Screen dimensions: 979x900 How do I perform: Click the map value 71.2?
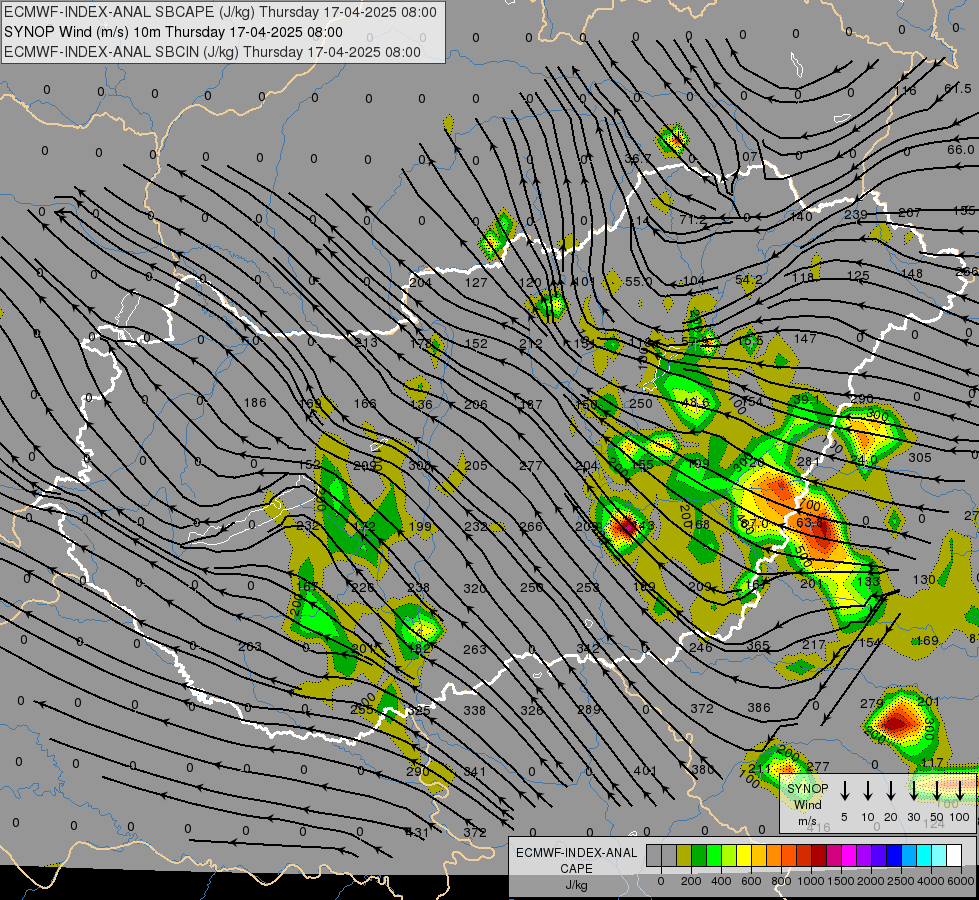693,219
